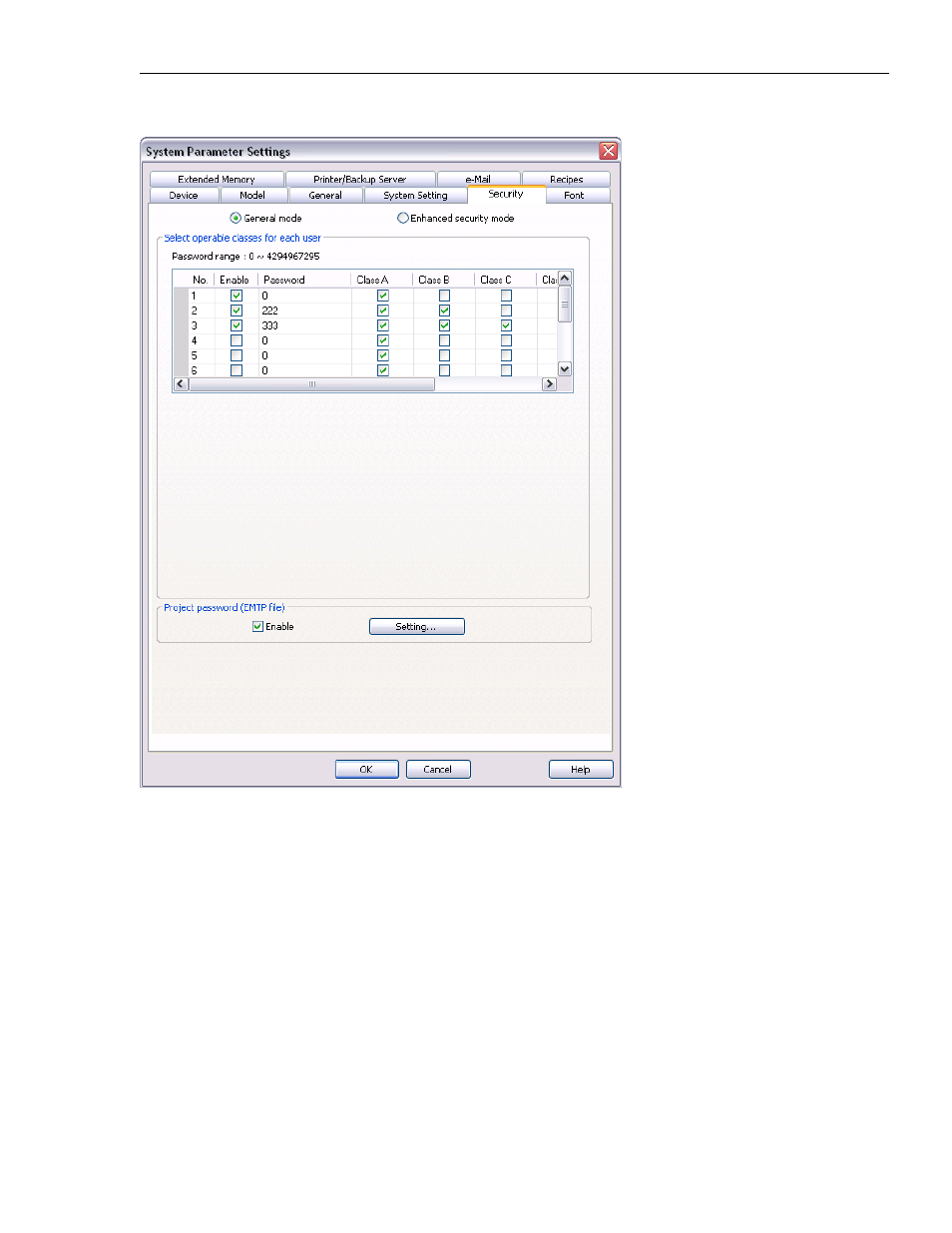Viewport: 952px width, 1233px height.
Task: Click the Enable column header
Action: click(237, 280)
